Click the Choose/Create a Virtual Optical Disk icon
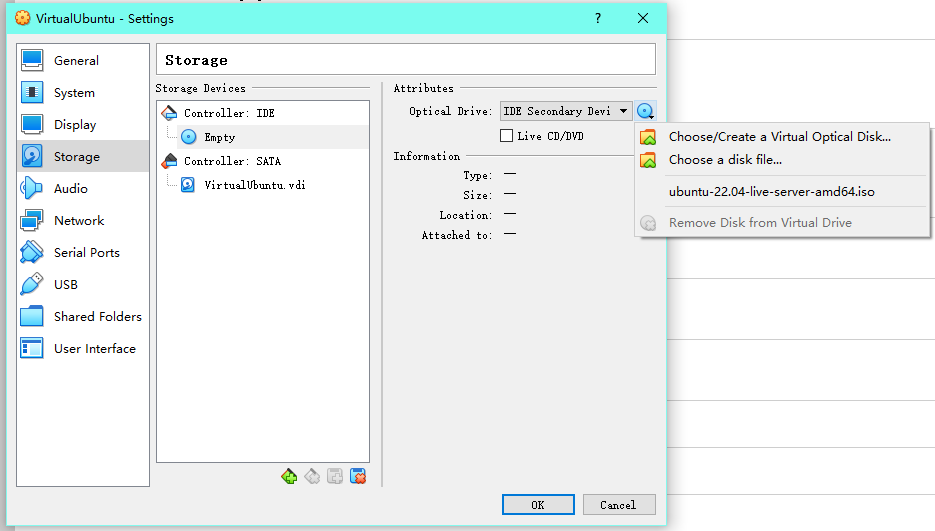 click(x=648, y=137)
